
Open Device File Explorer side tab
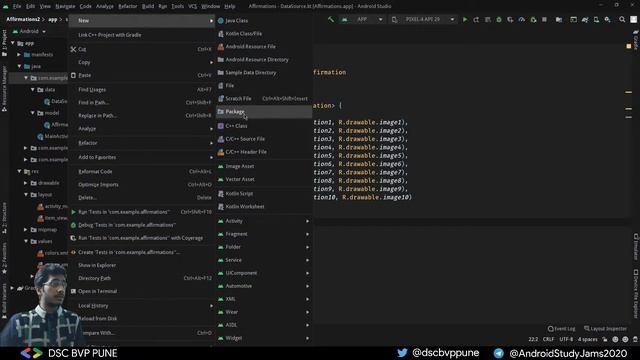636,293
